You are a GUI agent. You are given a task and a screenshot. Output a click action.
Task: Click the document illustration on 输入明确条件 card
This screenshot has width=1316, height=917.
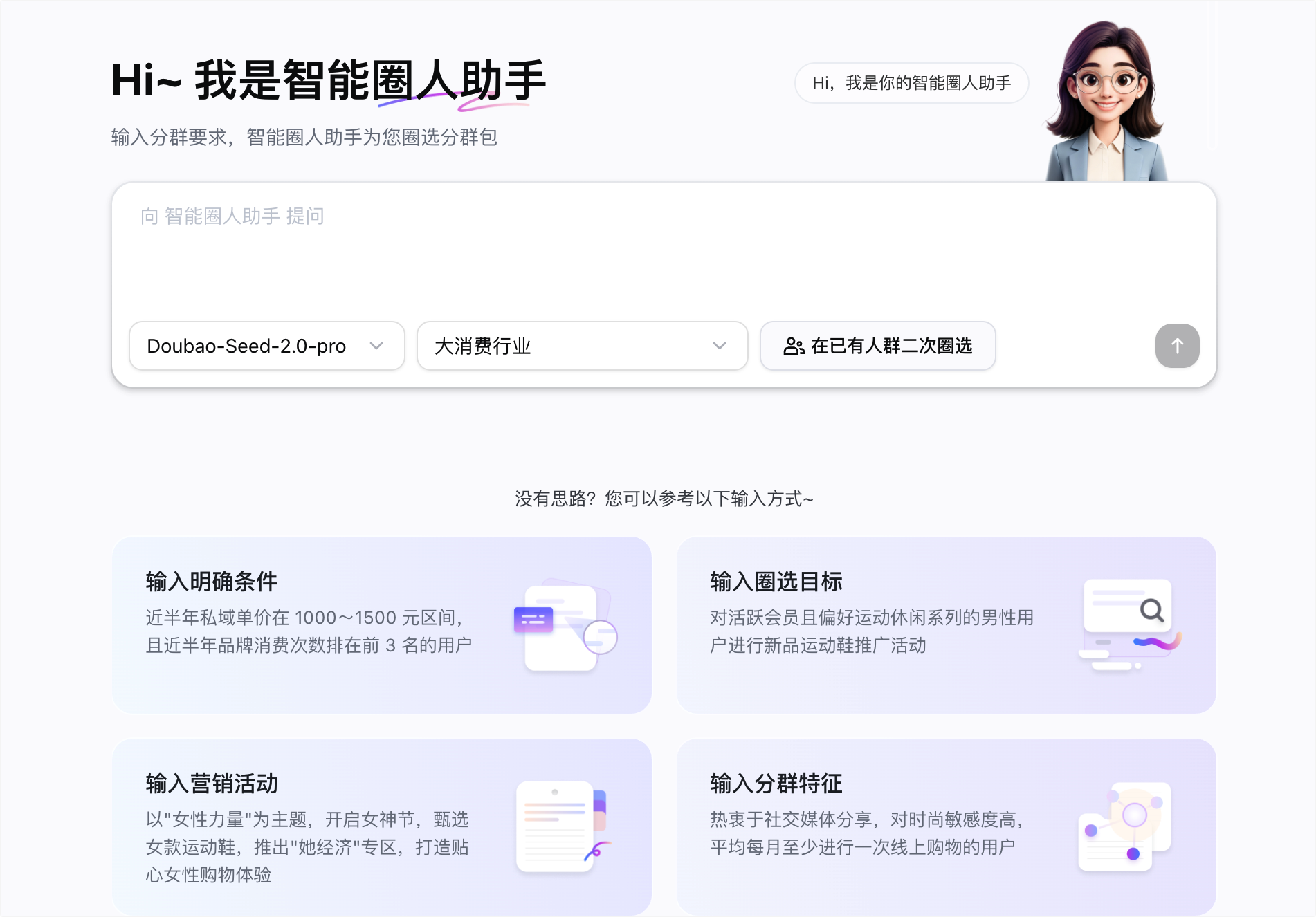565,627
